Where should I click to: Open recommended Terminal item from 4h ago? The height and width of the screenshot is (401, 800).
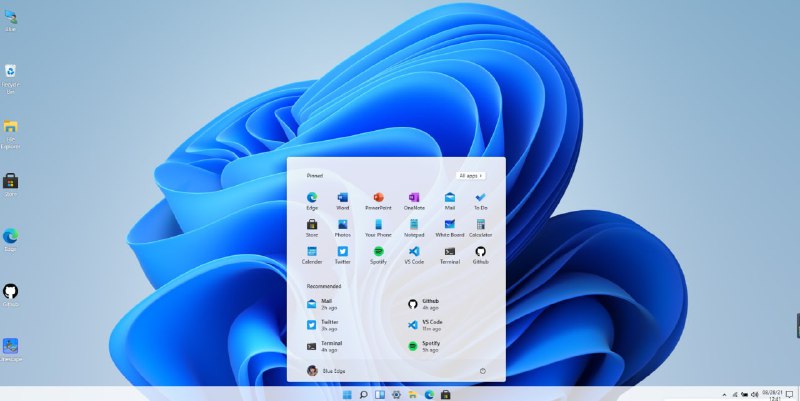(324, 346)
